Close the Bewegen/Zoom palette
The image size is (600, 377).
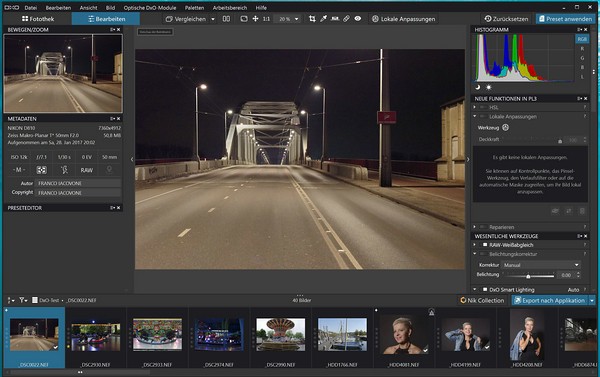(118, 29)
